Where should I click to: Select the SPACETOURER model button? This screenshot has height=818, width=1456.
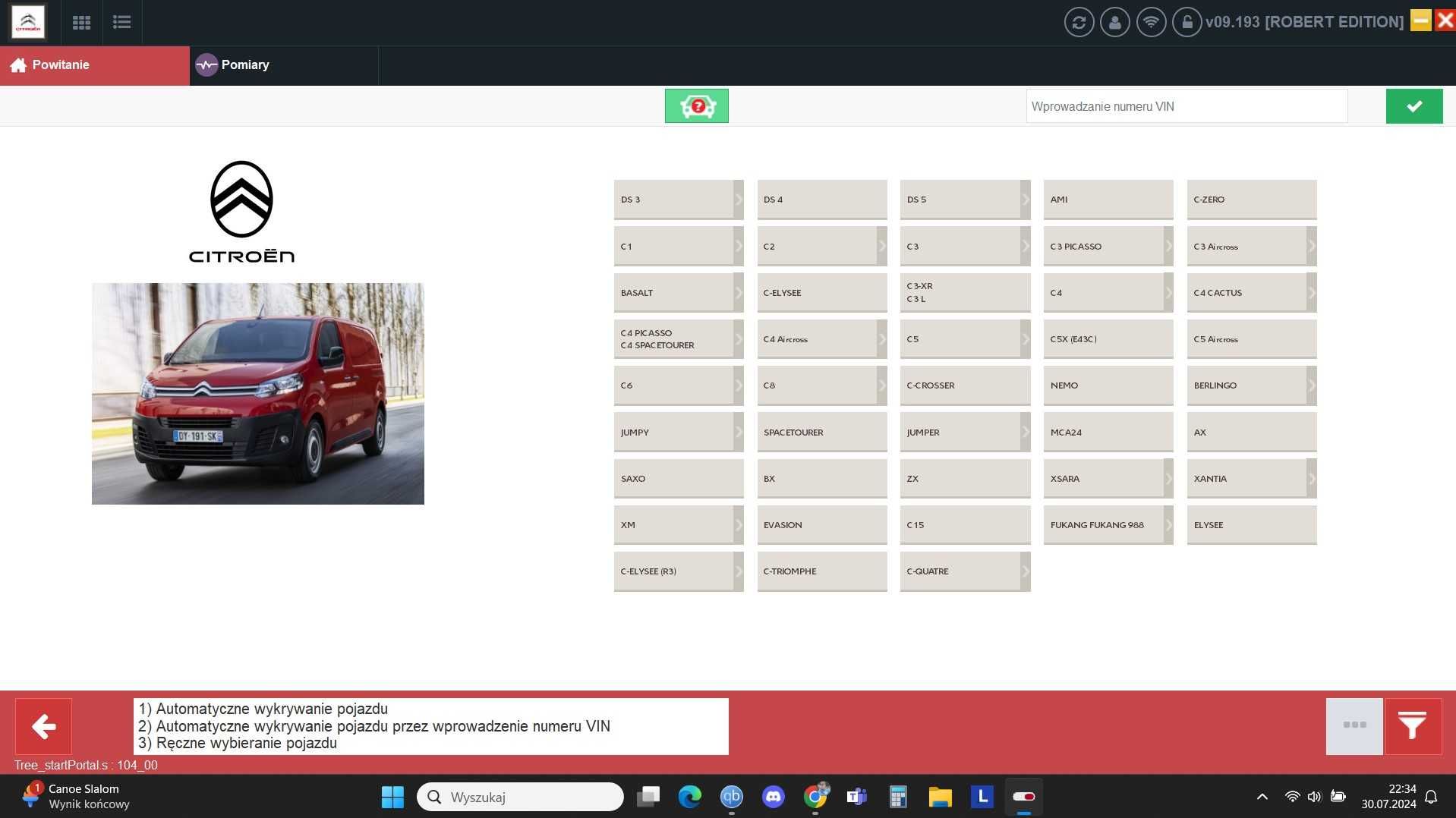[x=822, y=432]
